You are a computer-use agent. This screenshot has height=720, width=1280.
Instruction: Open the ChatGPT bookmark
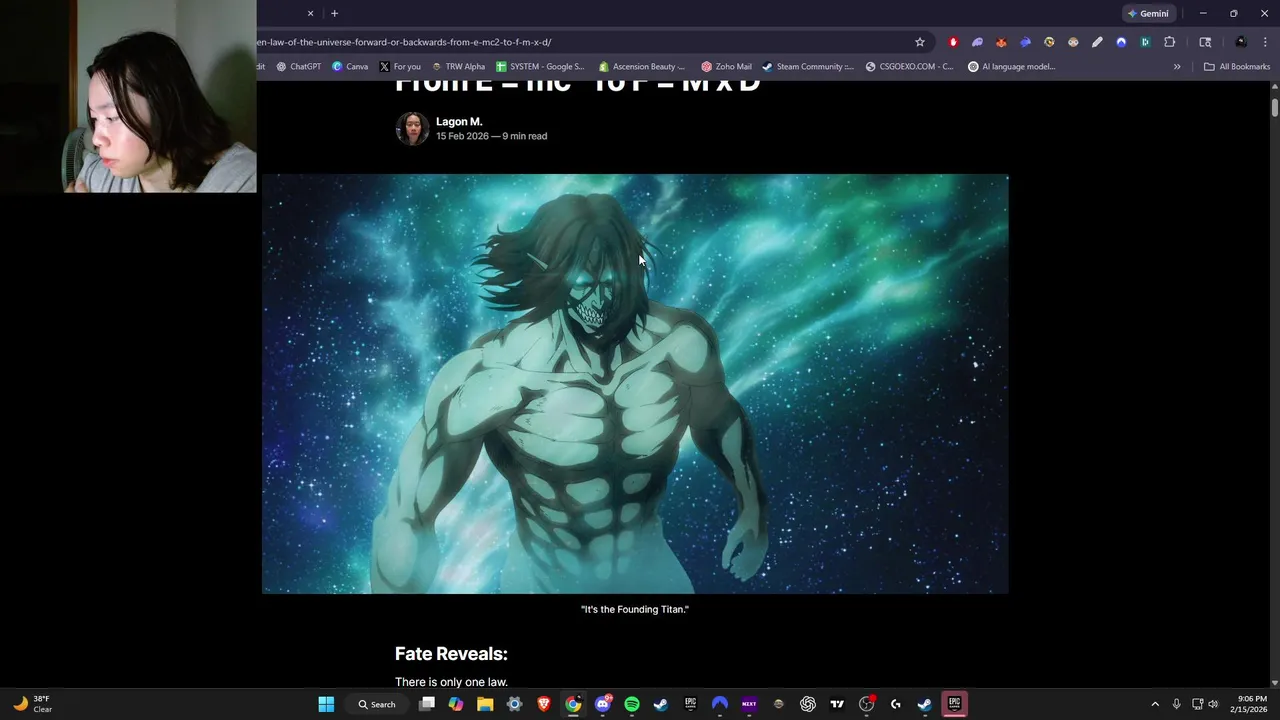[x=298, y=67]
